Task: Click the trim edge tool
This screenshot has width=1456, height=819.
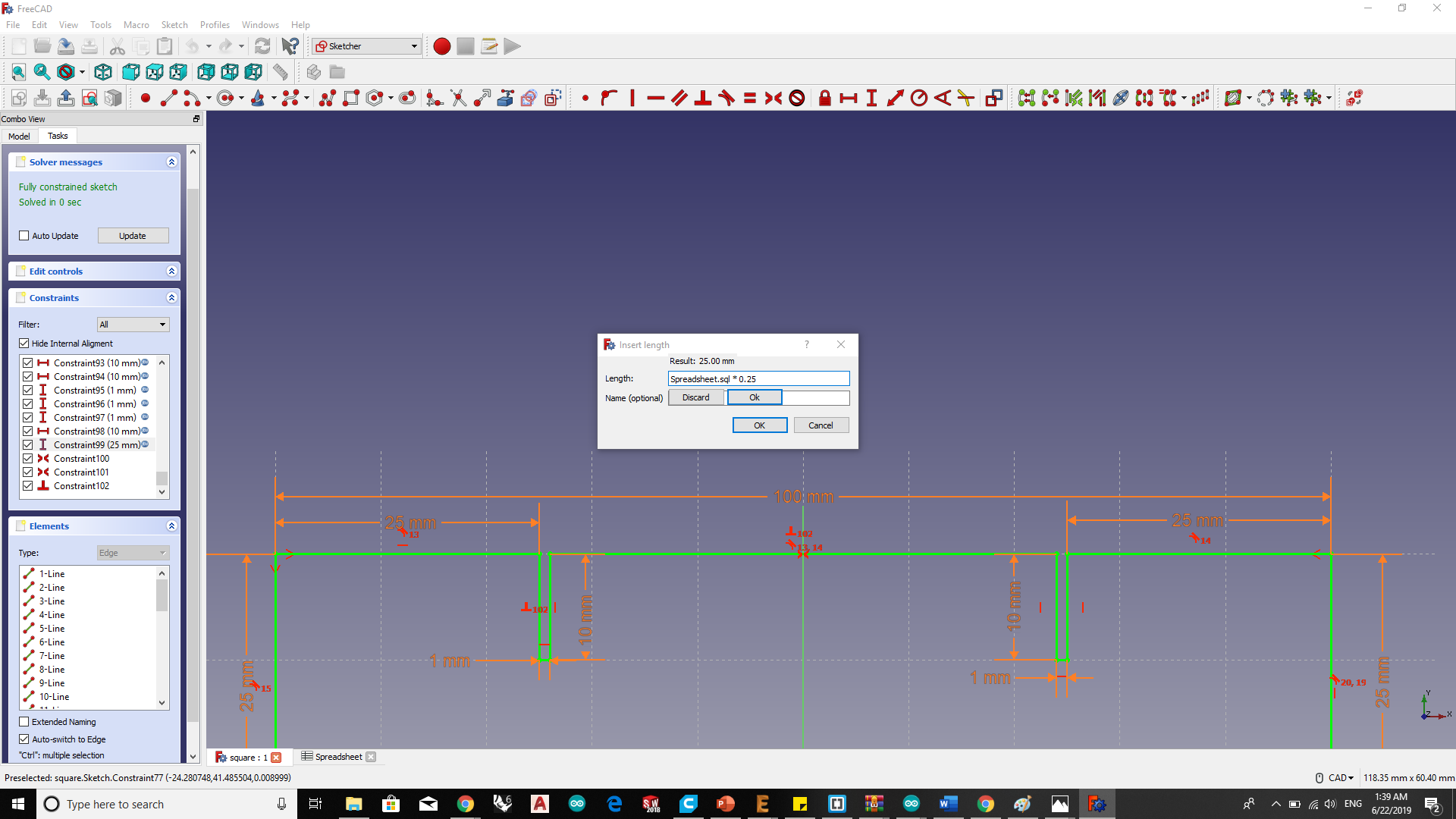Action: tap(458, 98)
